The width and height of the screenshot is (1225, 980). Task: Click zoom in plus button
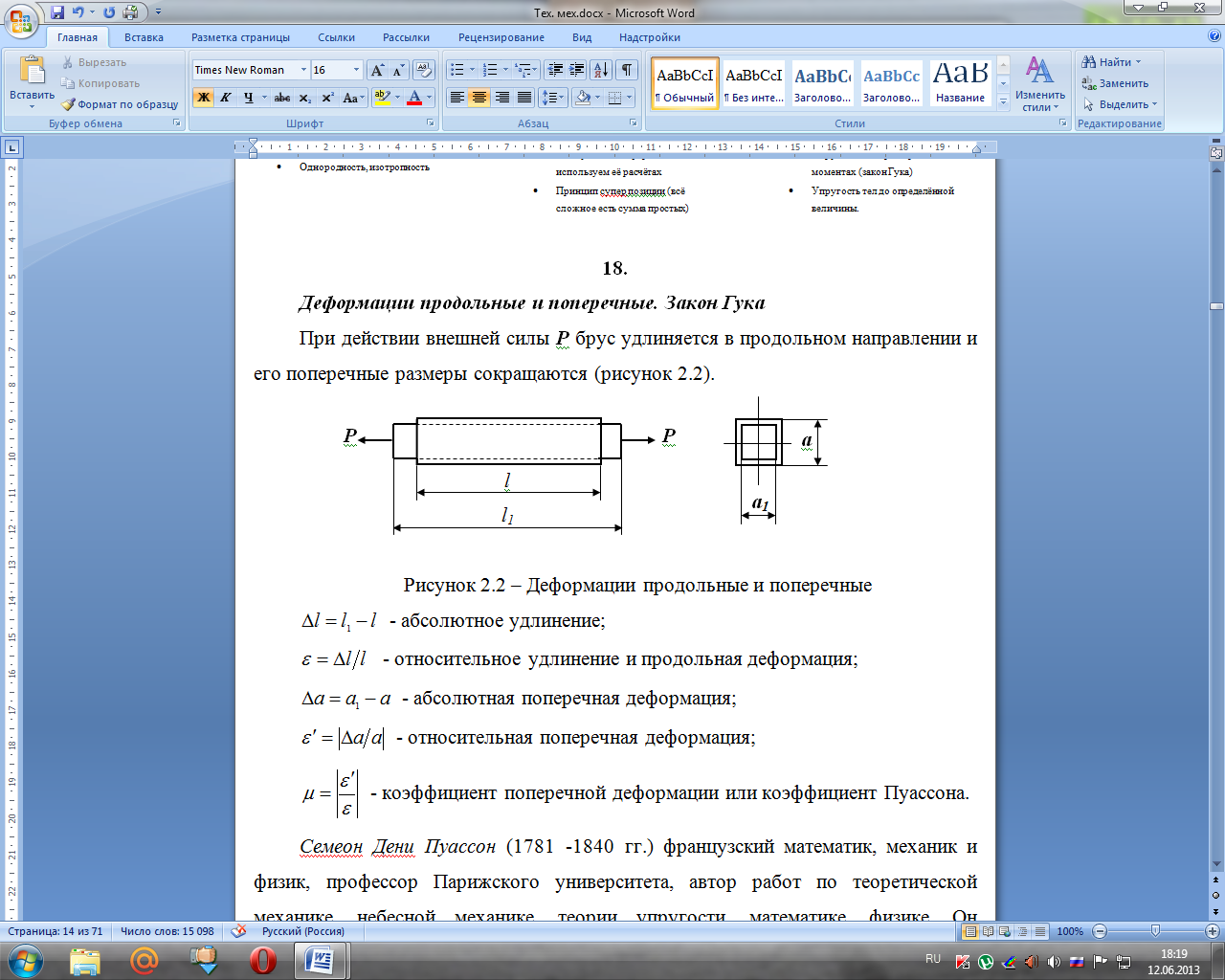pyautogui.click(x=1213, y=931)
